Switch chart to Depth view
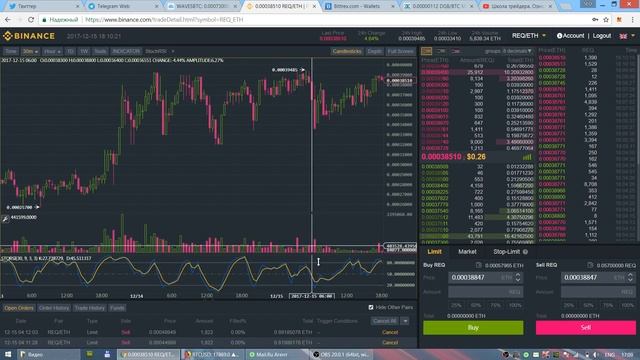 point(374,51)
